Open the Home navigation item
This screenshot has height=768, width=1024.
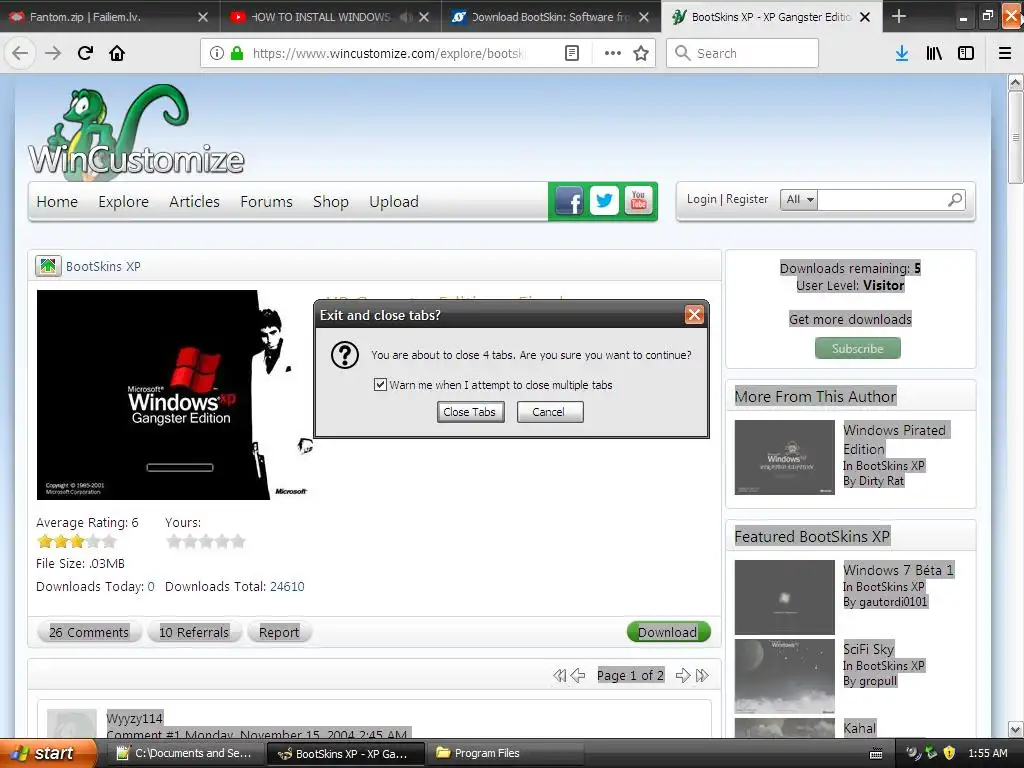[57, 202]
